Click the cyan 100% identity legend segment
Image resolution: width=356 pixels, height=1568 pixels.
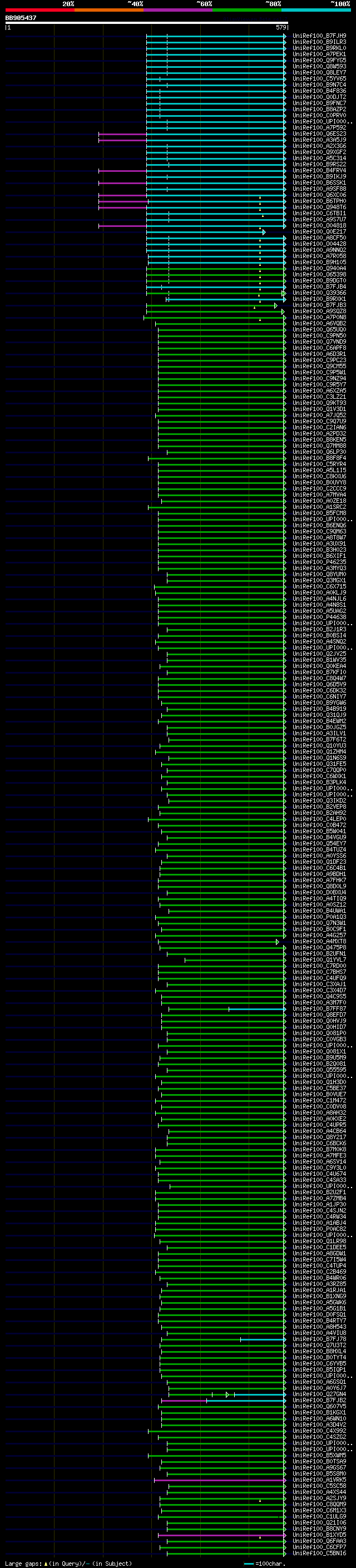click(x=317, y=10)
